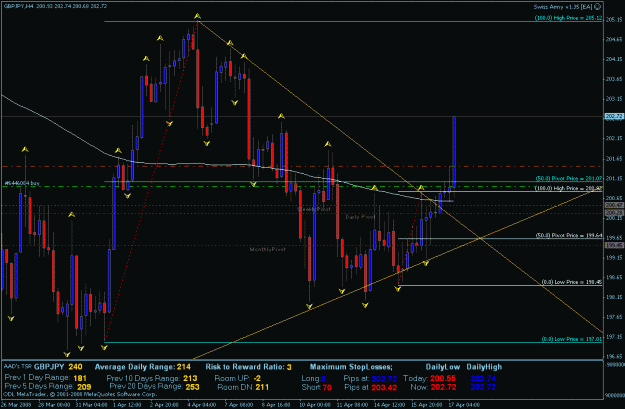Click '17 Apr 04:00' on the time axis
The height and width of the screenshot is (409, 625).
point(465,405)
